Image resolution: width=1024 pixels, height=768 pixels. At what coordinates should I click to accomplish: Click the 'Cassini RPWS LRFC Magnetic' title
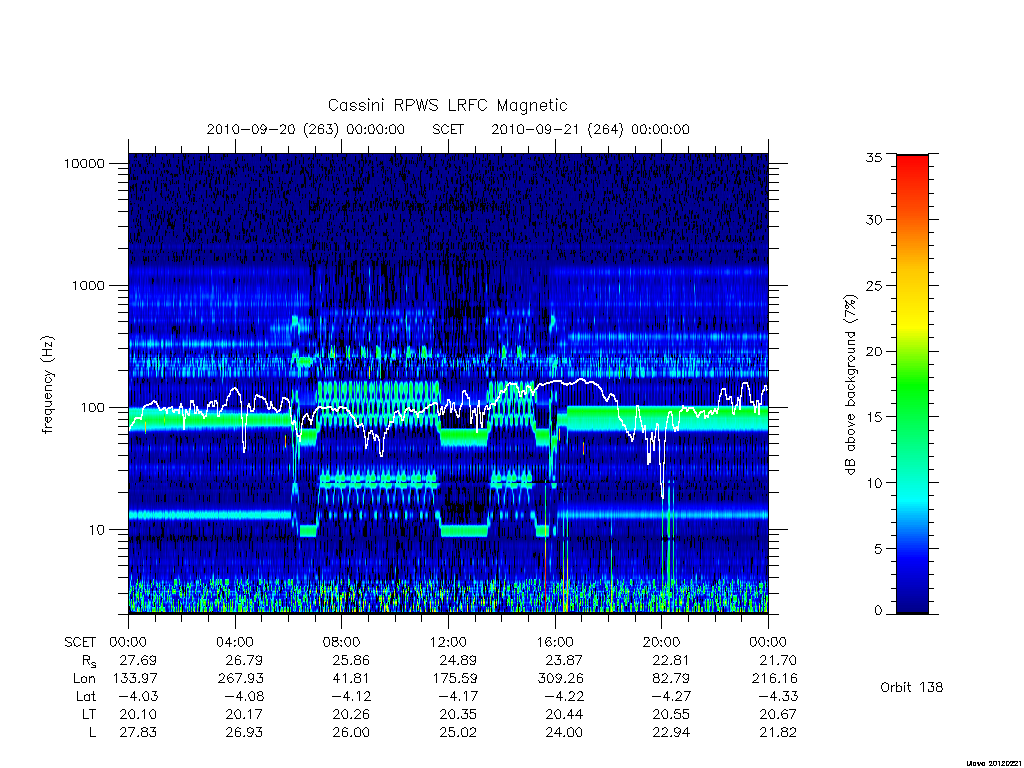447,105
